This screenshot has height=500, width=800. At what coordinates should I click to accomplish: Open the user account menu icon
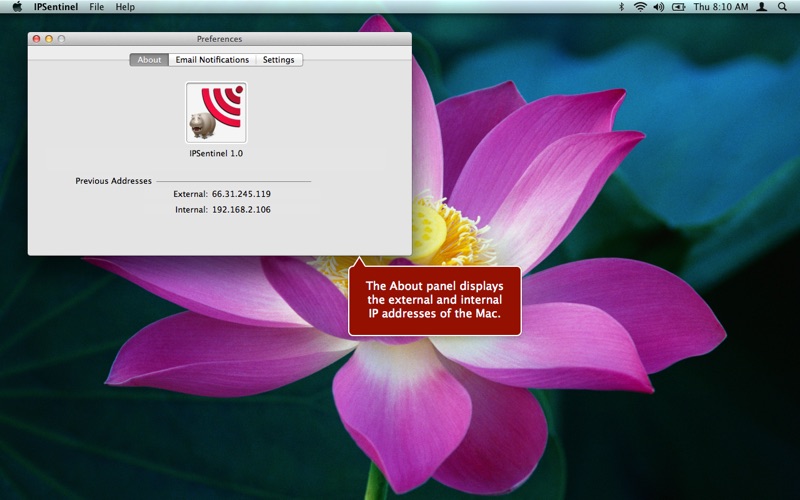[762, 7]
